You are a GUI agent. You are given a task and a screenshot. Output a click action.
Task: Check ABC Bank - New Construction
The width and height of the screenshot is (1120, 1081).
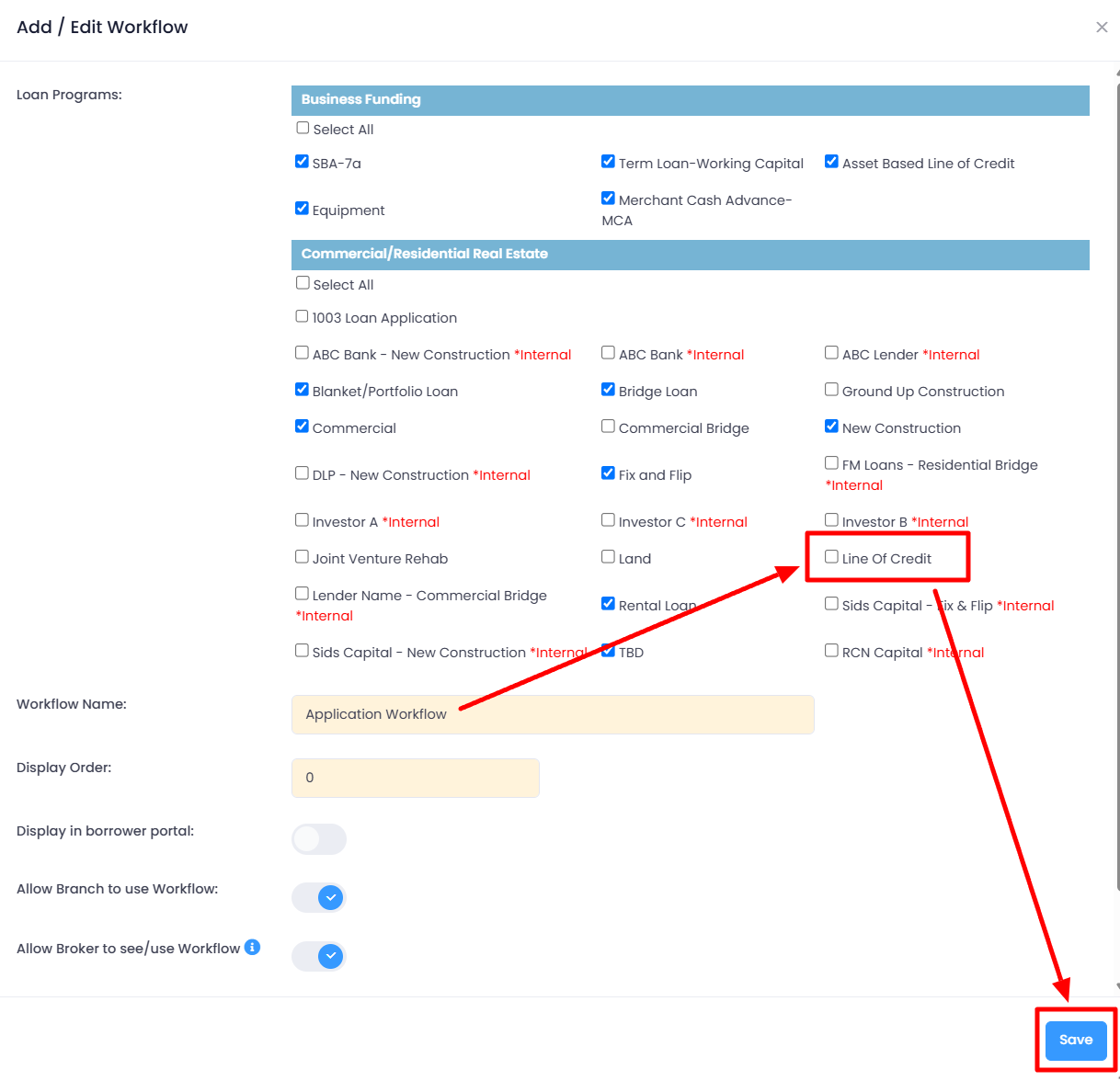pyautogui.click(x=302, y=352)
